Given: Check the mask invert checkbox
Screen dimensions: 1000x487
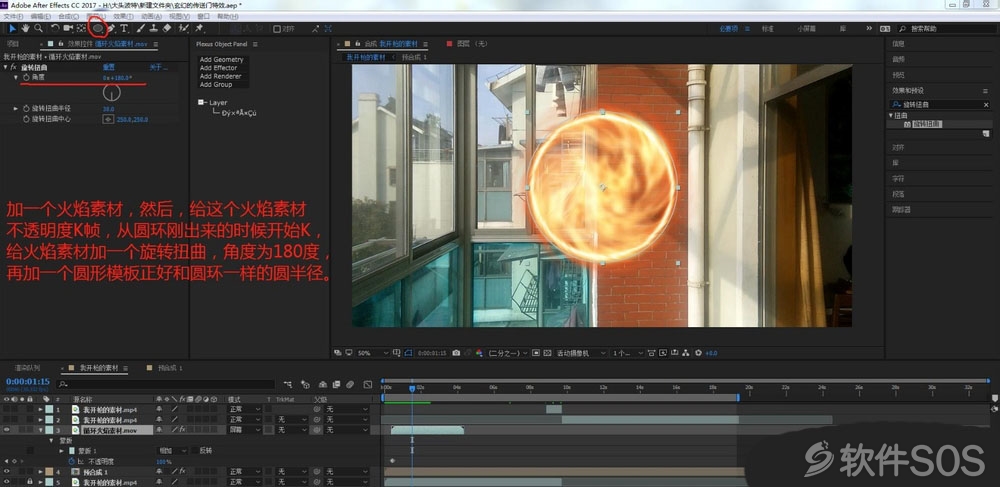Looking at the screenshot, I should (195, 451).
